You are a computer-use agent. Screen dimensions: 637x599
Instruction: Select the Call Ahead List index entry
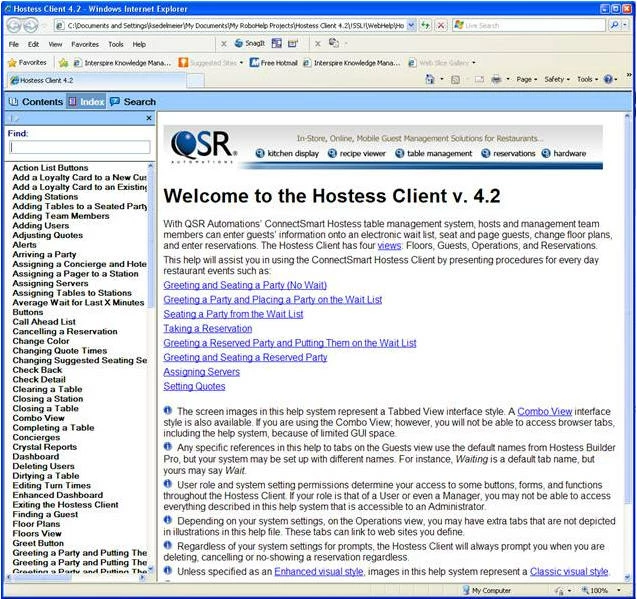coord(44,322)
